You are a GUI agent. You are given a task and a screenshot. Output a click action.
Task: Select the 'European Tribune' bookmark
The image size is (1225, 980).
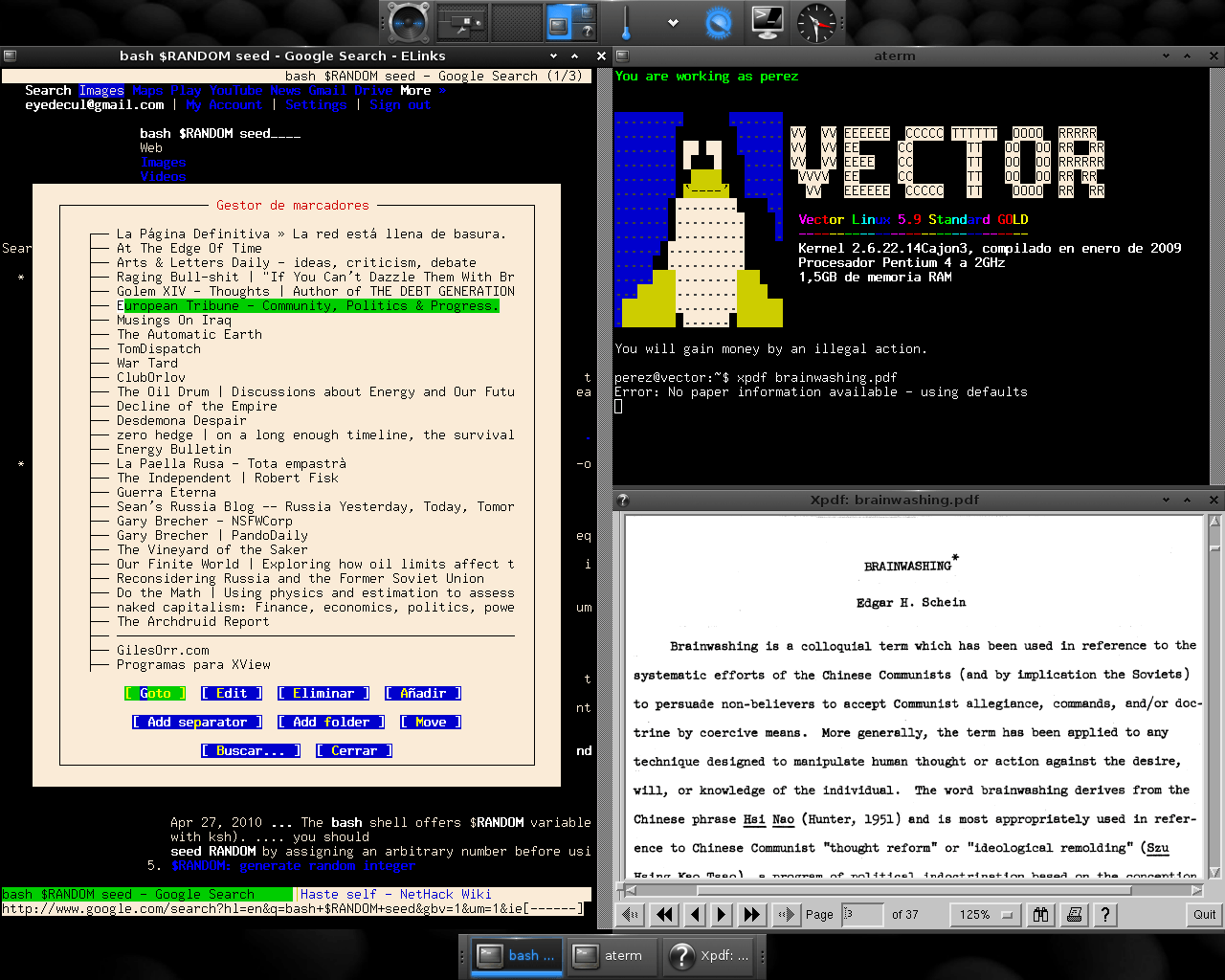308,306
